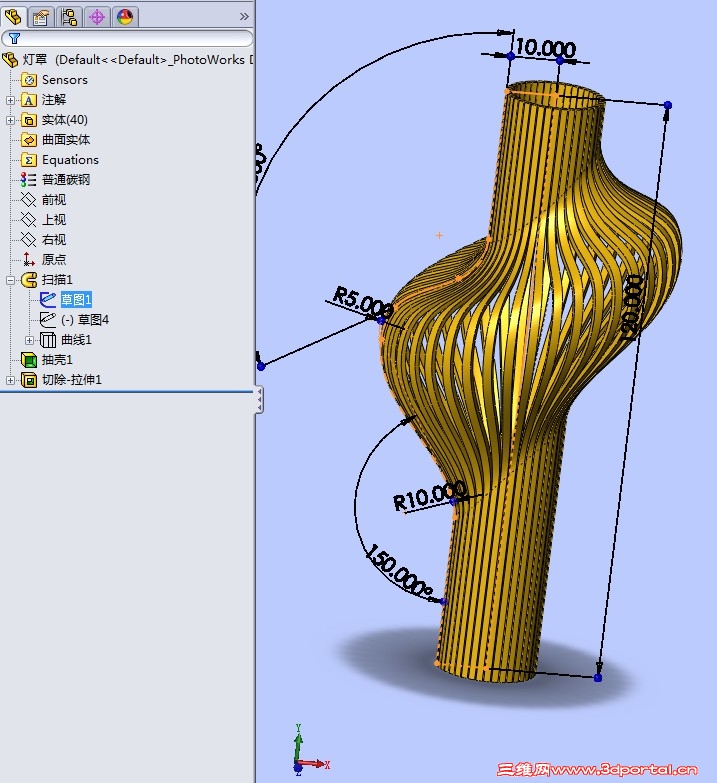
Task: Click the 草图1 sketch icon
Action: pos(47,300)
